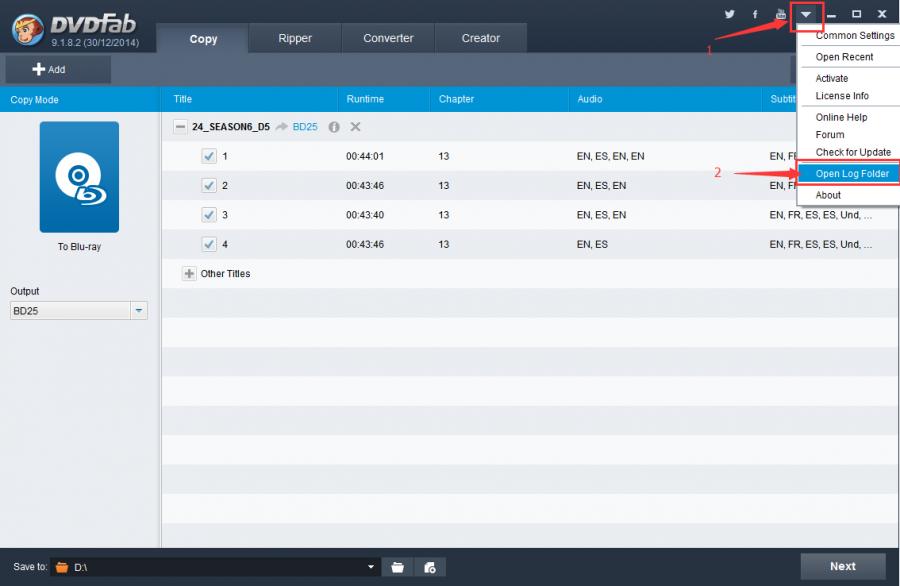
Task: Click the browse folder icon
Action: pyautogui.click(x=397, y=567)
